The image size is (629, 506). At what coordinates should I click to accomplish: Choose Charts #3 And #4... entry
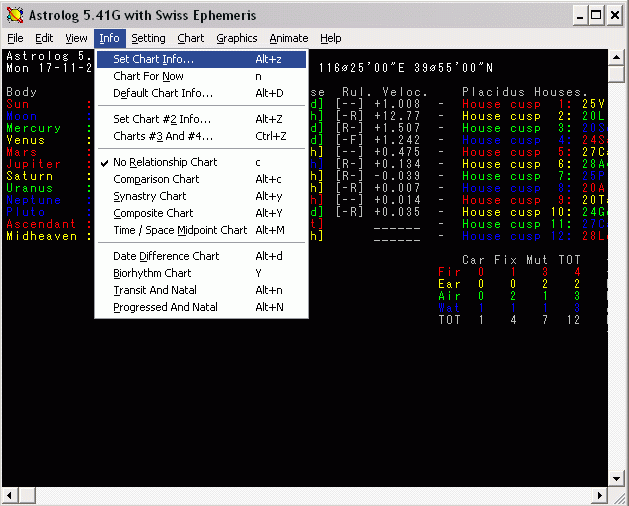201,136
